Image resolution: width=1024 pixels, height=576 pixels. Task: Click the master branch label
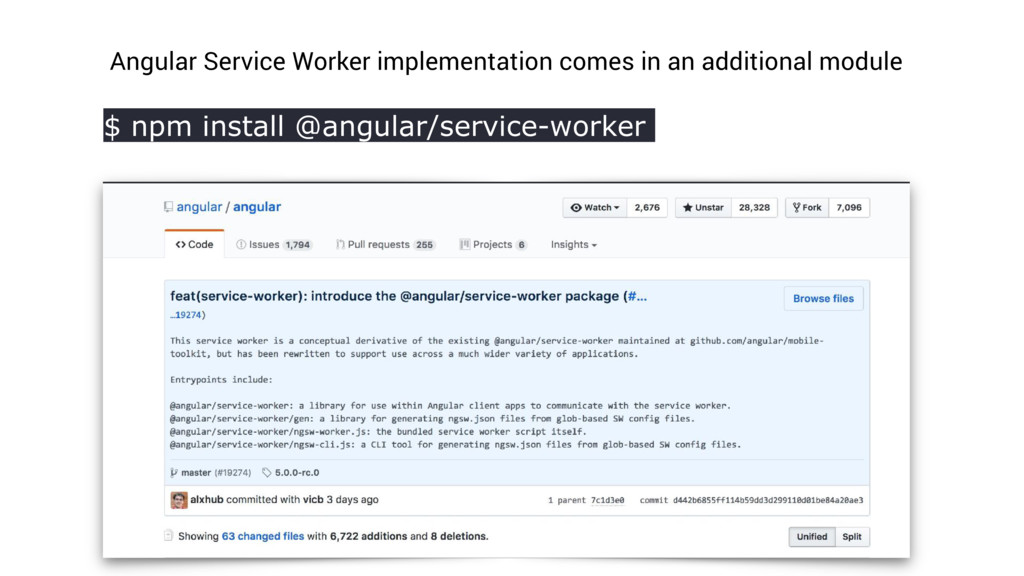click(x=196, y=472)
